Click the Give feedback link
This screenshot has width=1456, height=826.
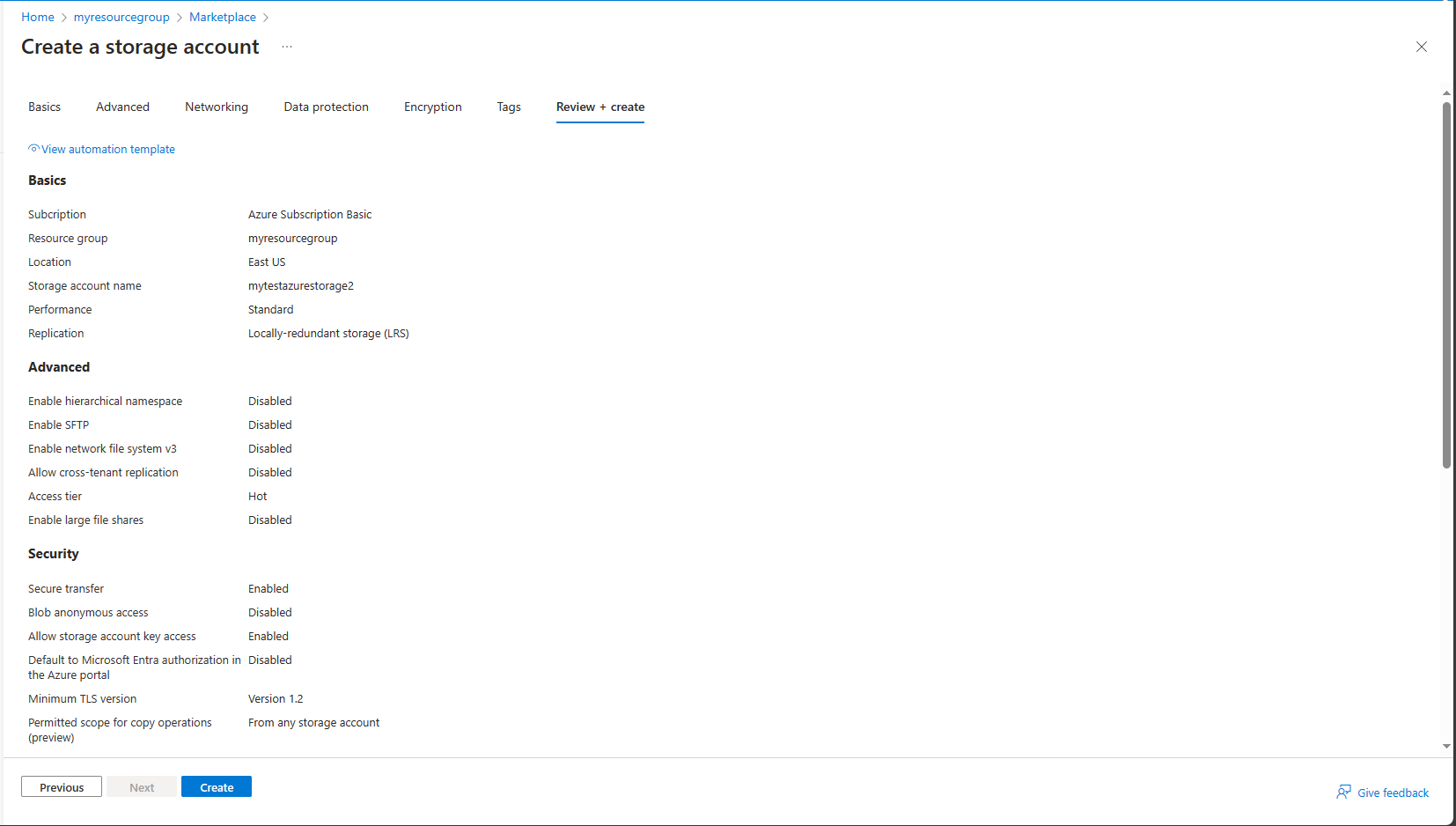(1393, 792)
